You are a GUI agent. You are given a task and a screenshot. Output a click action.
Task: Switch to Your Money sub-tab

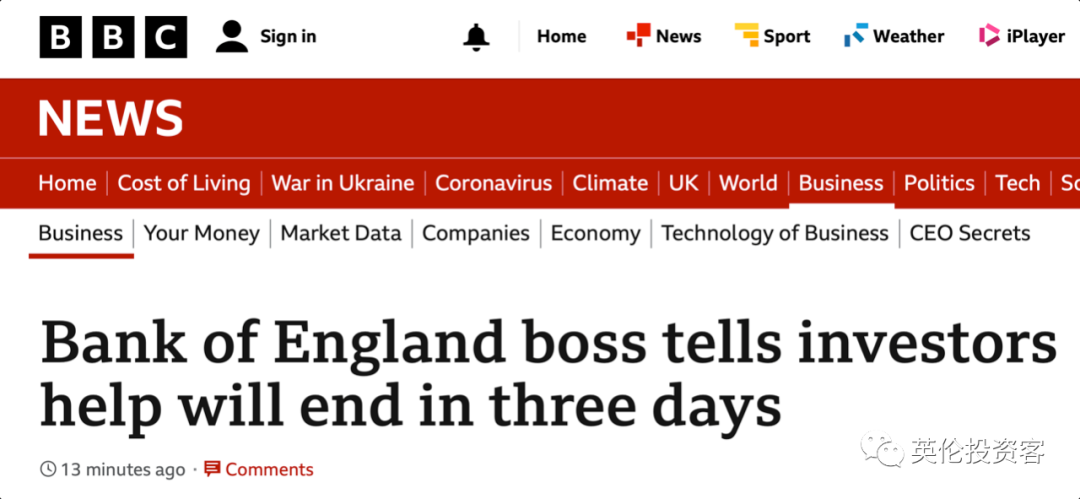pos(202,233)
